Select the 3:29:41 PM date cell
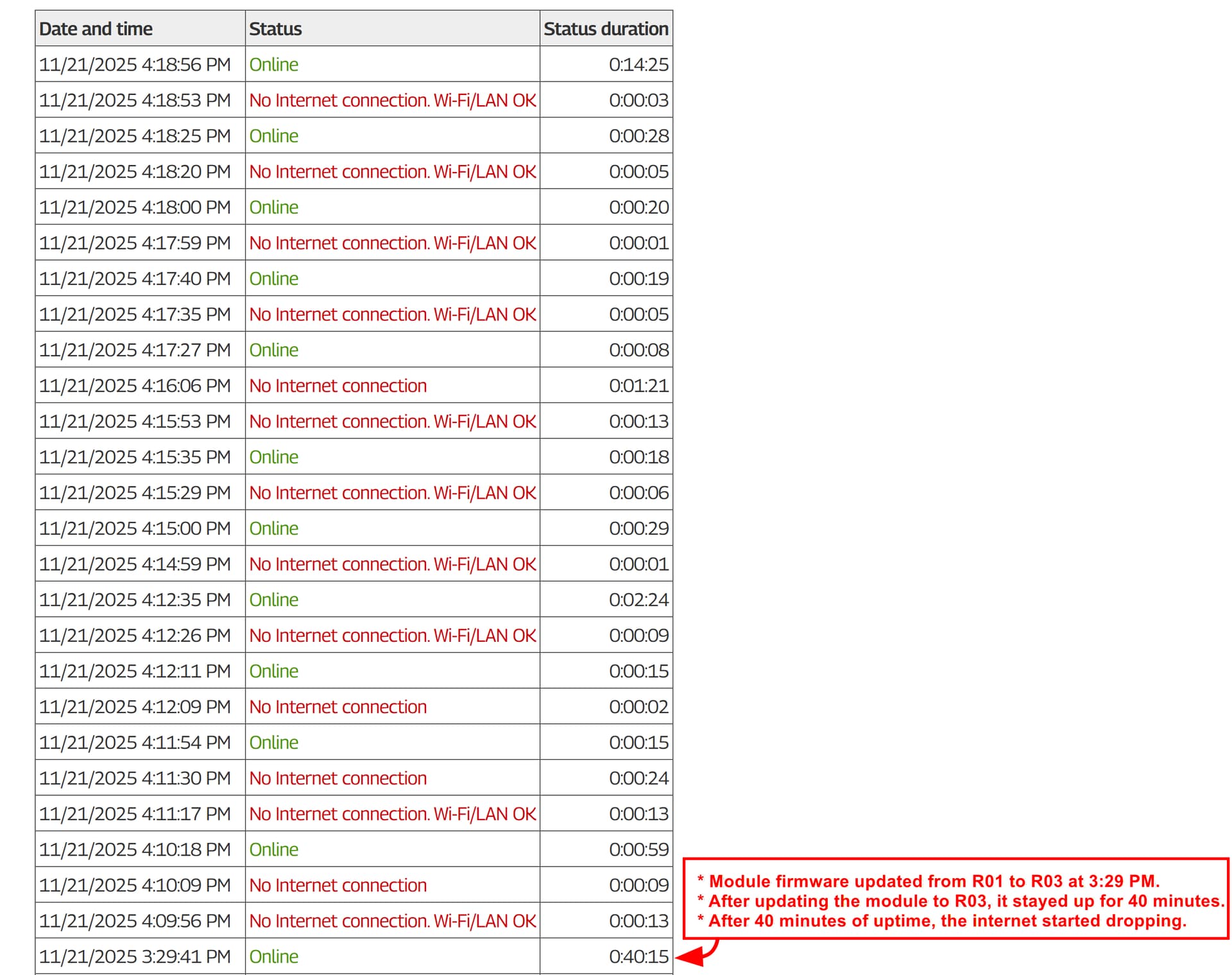Viewport: 1232px width, 975px height. [x=135, y=956]
